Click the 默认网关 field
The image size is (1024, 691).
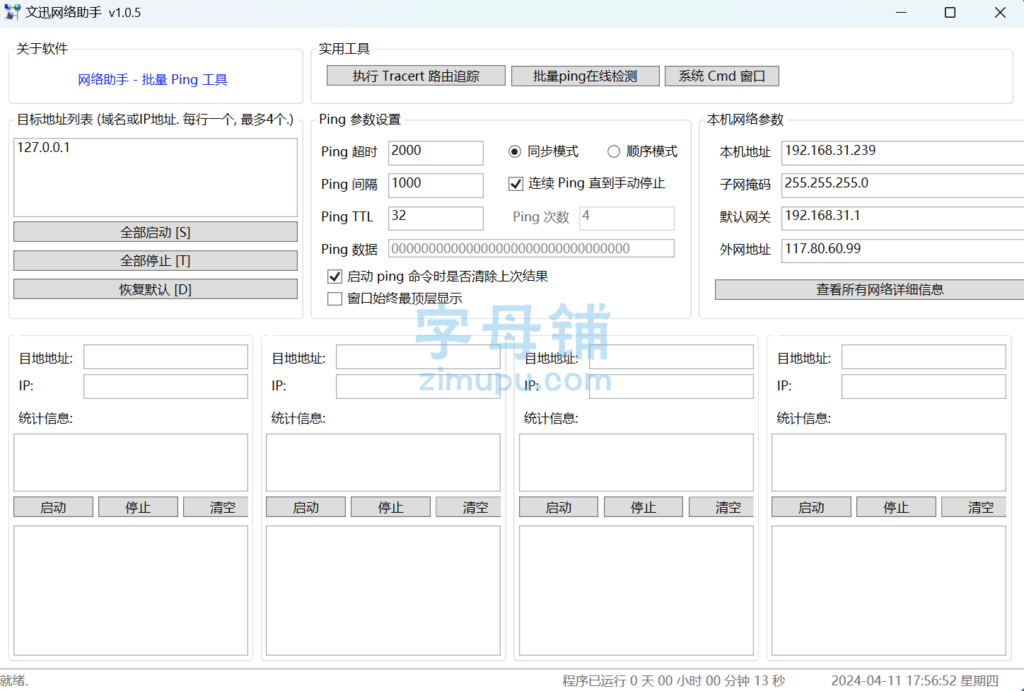point(903,217)
